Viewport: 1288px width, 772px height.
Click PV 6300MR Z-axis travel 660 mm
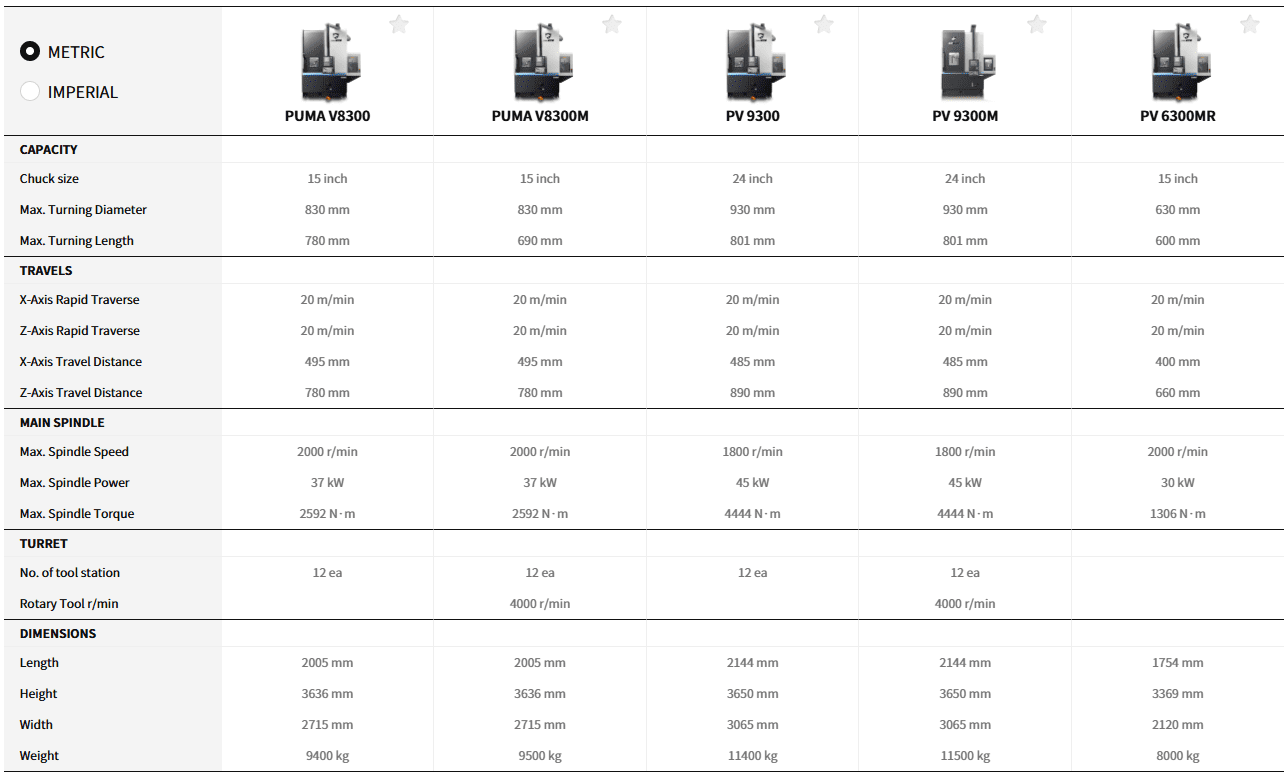tap(1178, 393)
